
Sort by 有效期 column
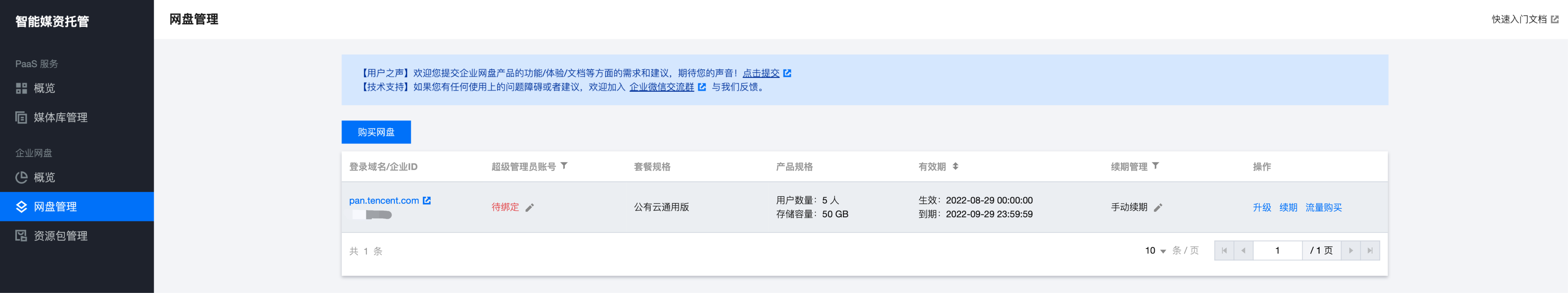[x=955, y=166]
